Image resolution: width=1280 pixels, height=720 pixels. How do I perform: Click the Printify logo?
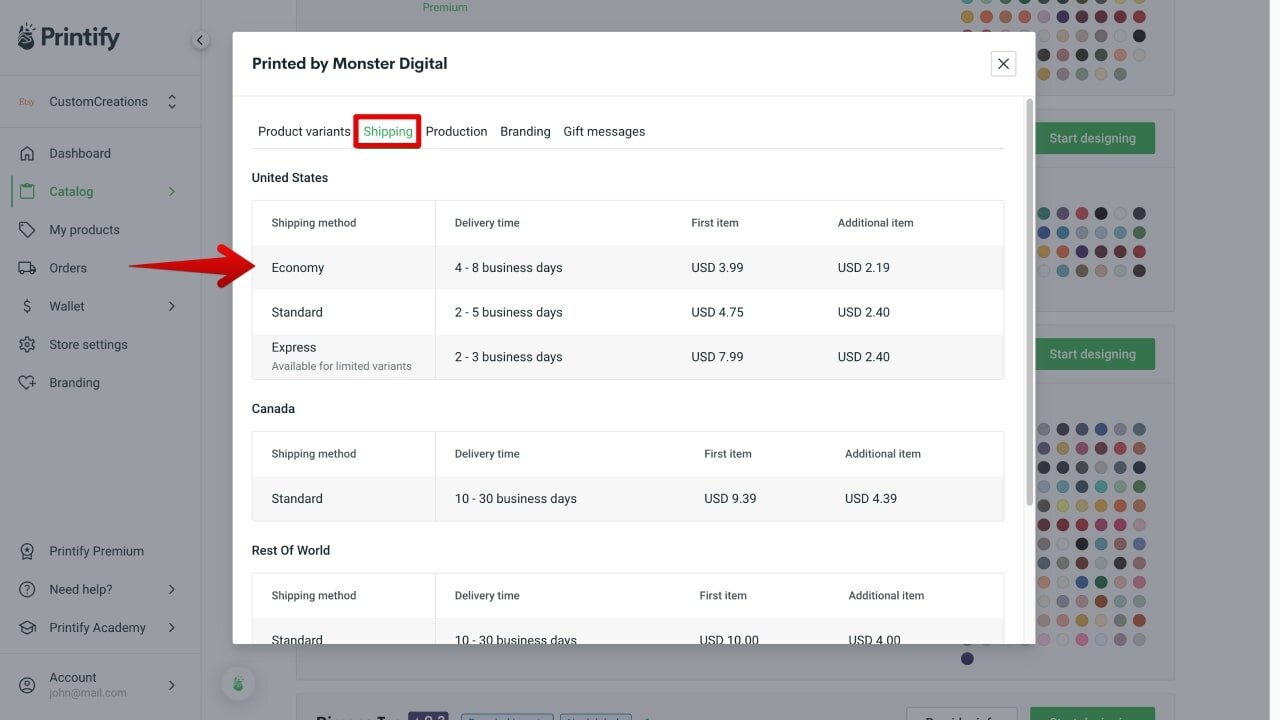coord(68,37)
